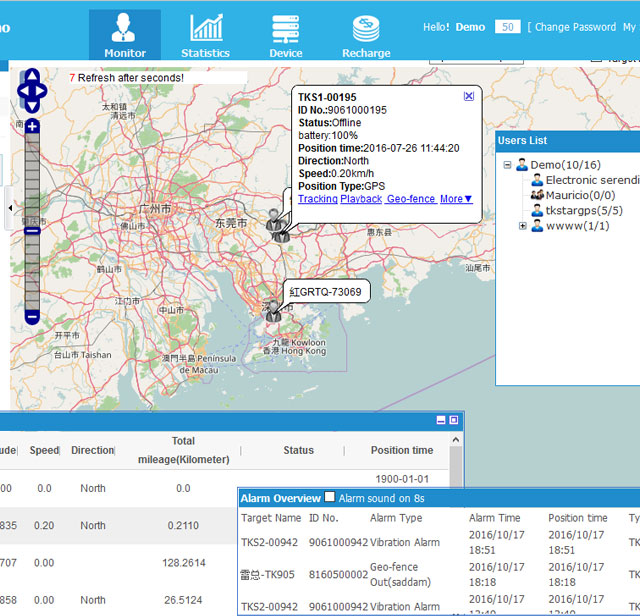Screen dimensions: 640x616
Task: Click the Tracking link
Action: tap(318, 199)
